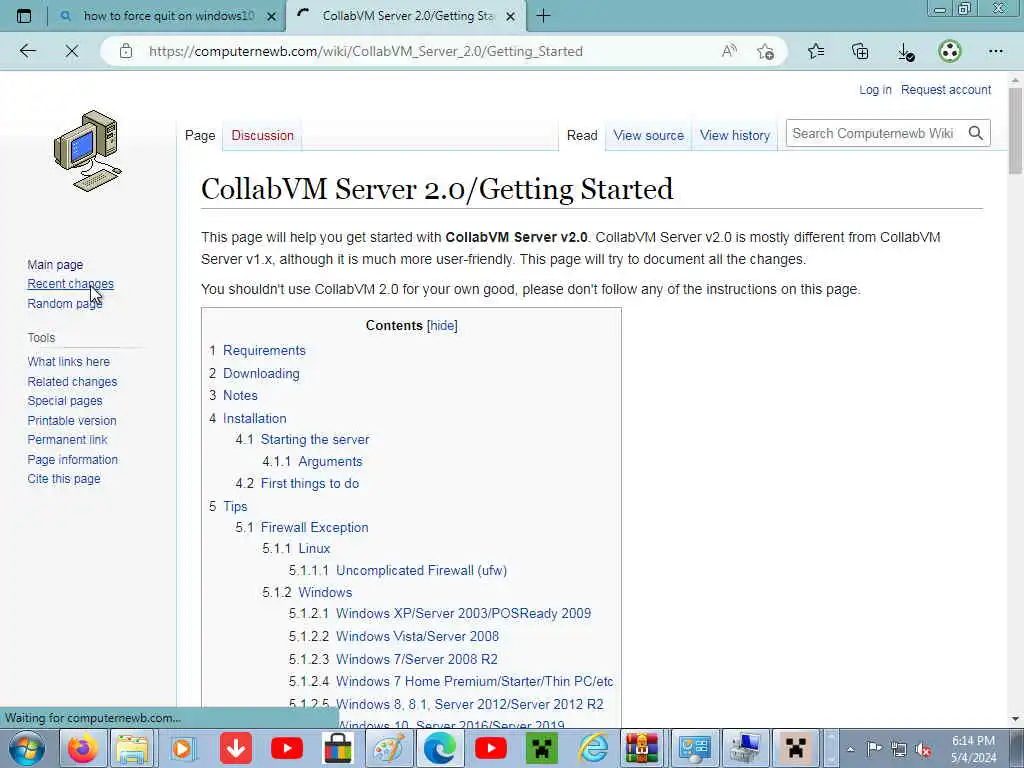Click the Log in link
The image size is (1024, 768).
tap(875, 89)
